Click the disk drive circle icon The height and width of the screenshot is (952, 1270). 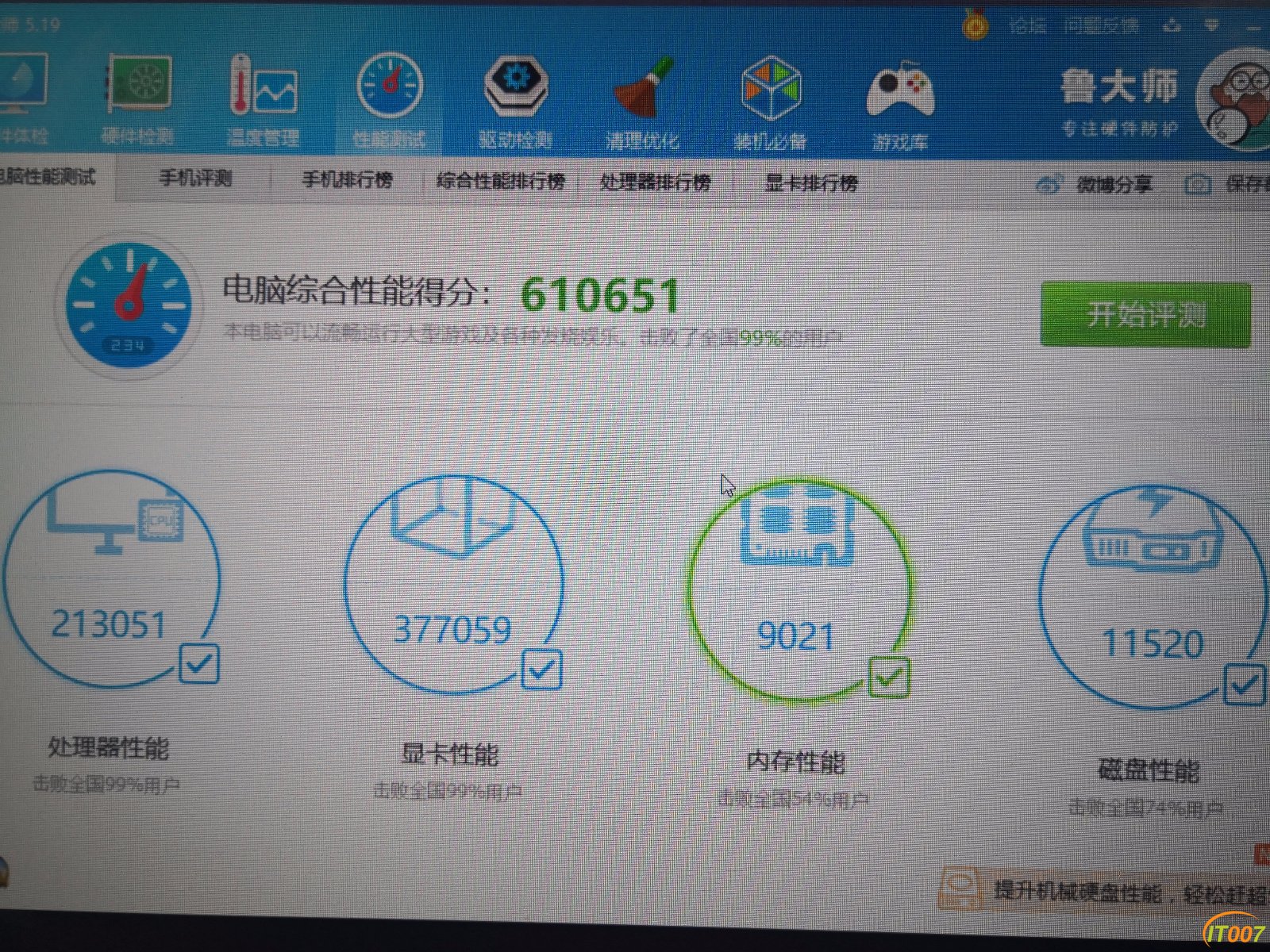point(1153,528)
